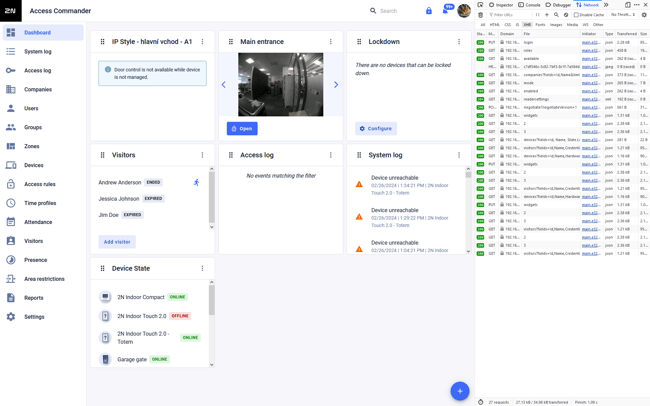
Task: Click the 2N logo
Action: [x=11, y=11]
